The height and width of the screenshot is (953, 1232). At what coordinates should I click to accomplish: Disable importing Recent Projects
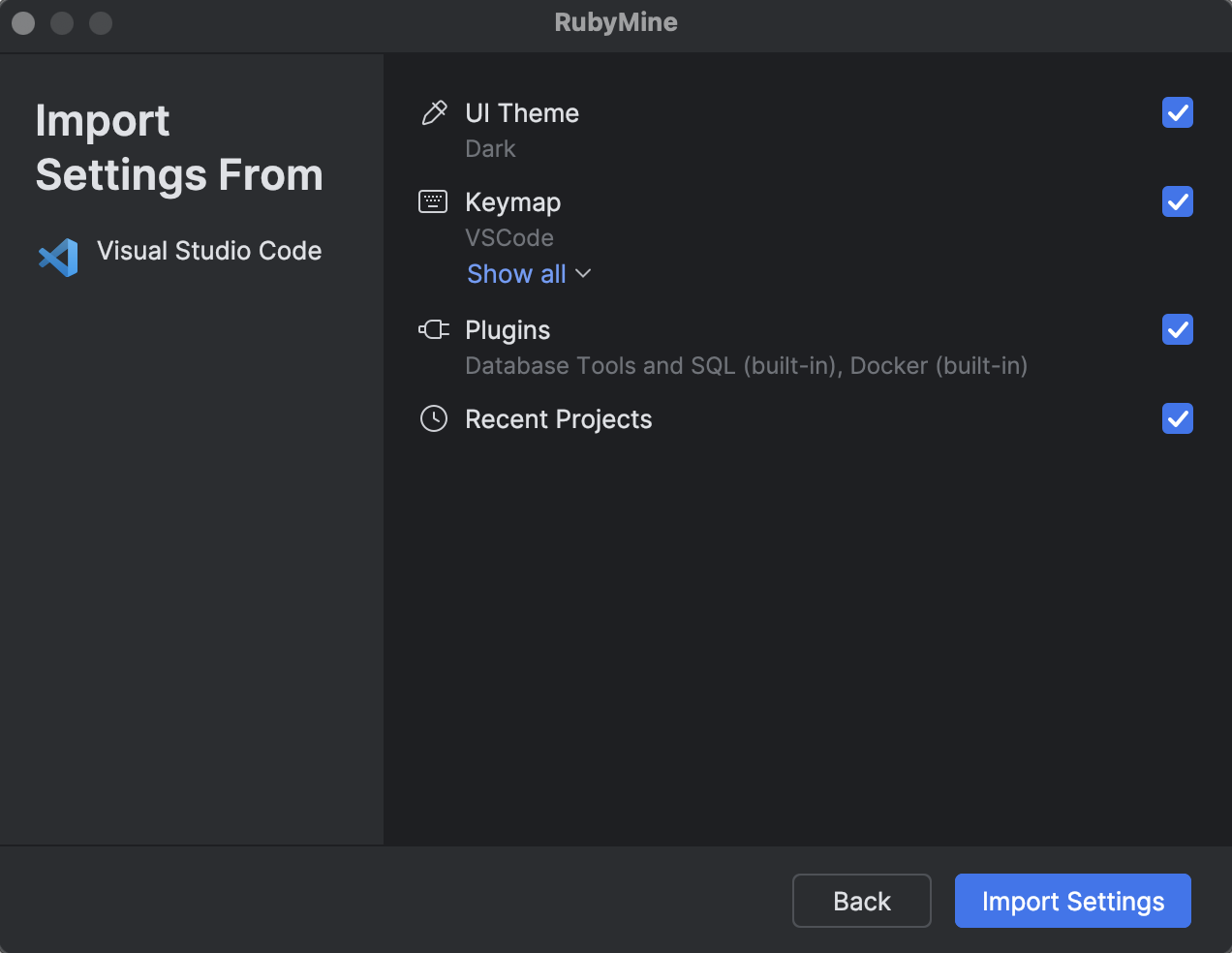1177,418
